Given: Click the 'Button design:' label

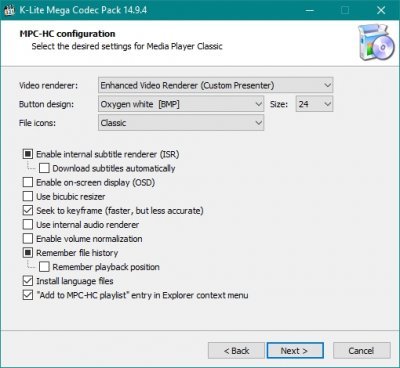Looking at the screenshot, I should 46,104.
